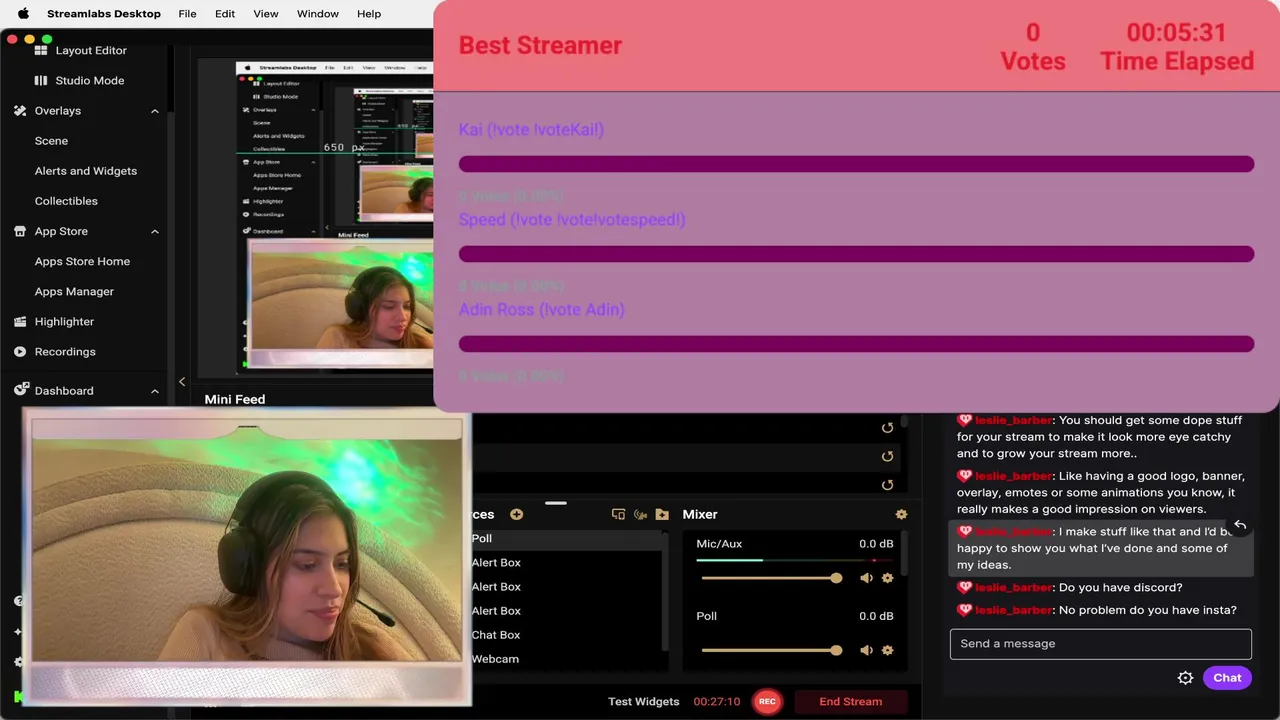Image resolution: width=1280 pixels, height=720 pixels.
Task: Click the audio camera icon in Sources header
Action: (x=640, y=514)
